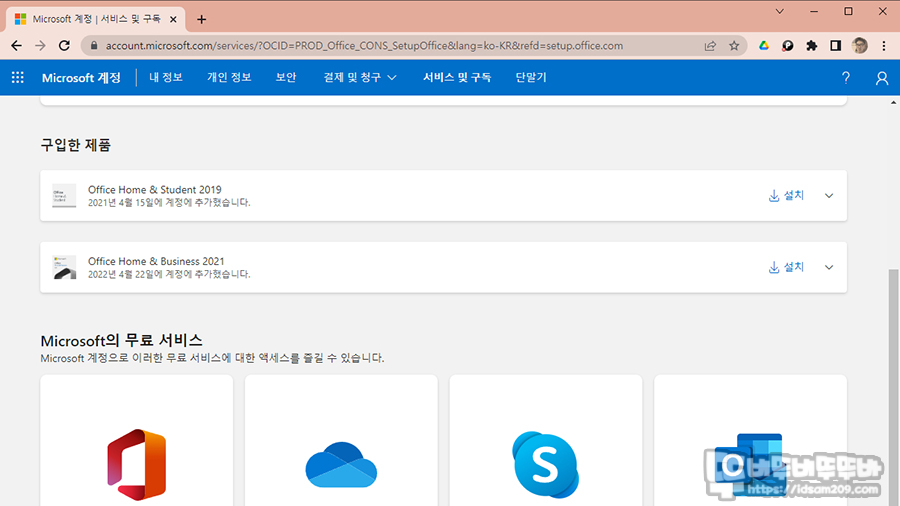900x506 pixels.
Task: Click Office Home & Business 2021 thumbnail
Action: click(x=64, y=267)
